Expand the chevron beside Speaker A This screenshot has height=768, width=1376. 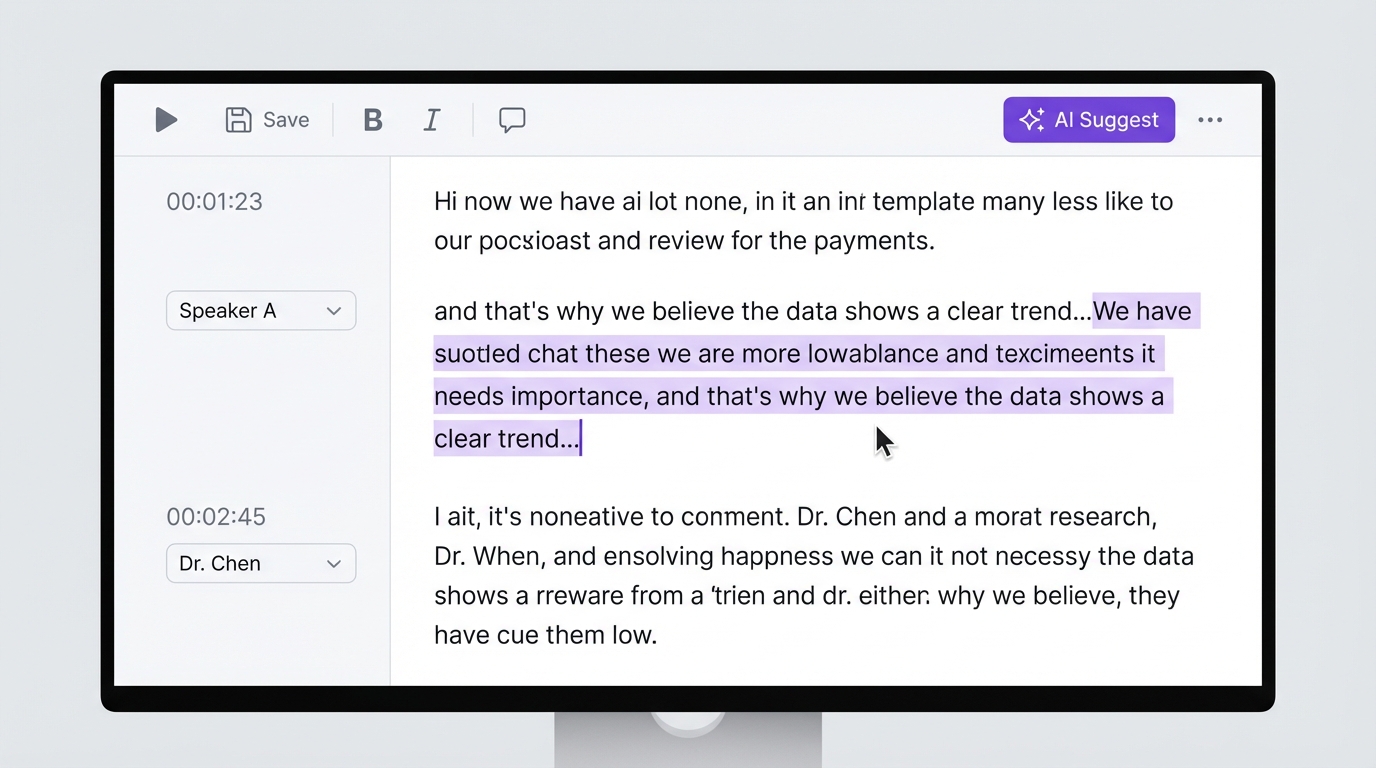[x=334, y=310]
